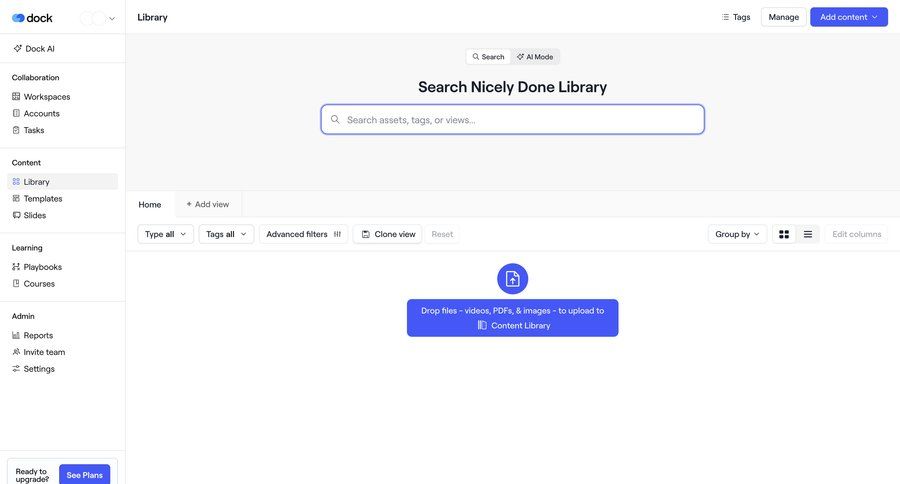The height and width of the screenshot is (484, 900).
Task: Click the Accounts icon in sidebar
Action: coord(16,113)
